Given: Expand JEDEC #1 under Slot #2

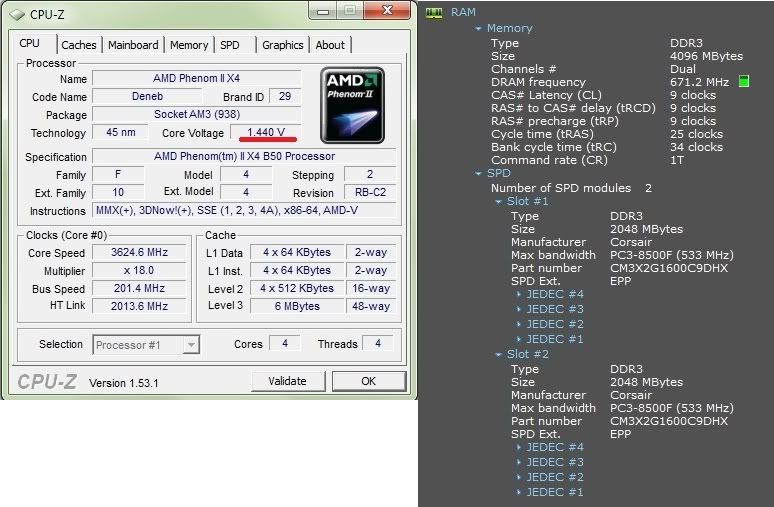Looking at the screenshot, I should [x=518, y=493].
